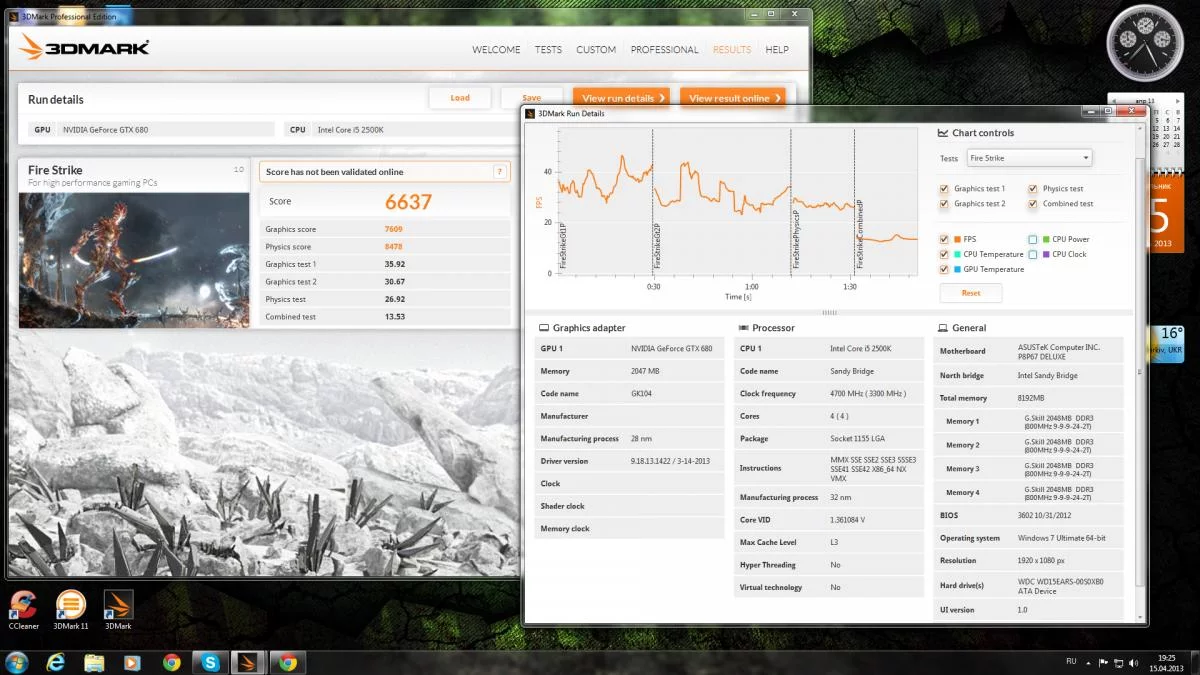Open the 3DMark desktop shortcut
The image size is (1200, 675).
point(118,609)
